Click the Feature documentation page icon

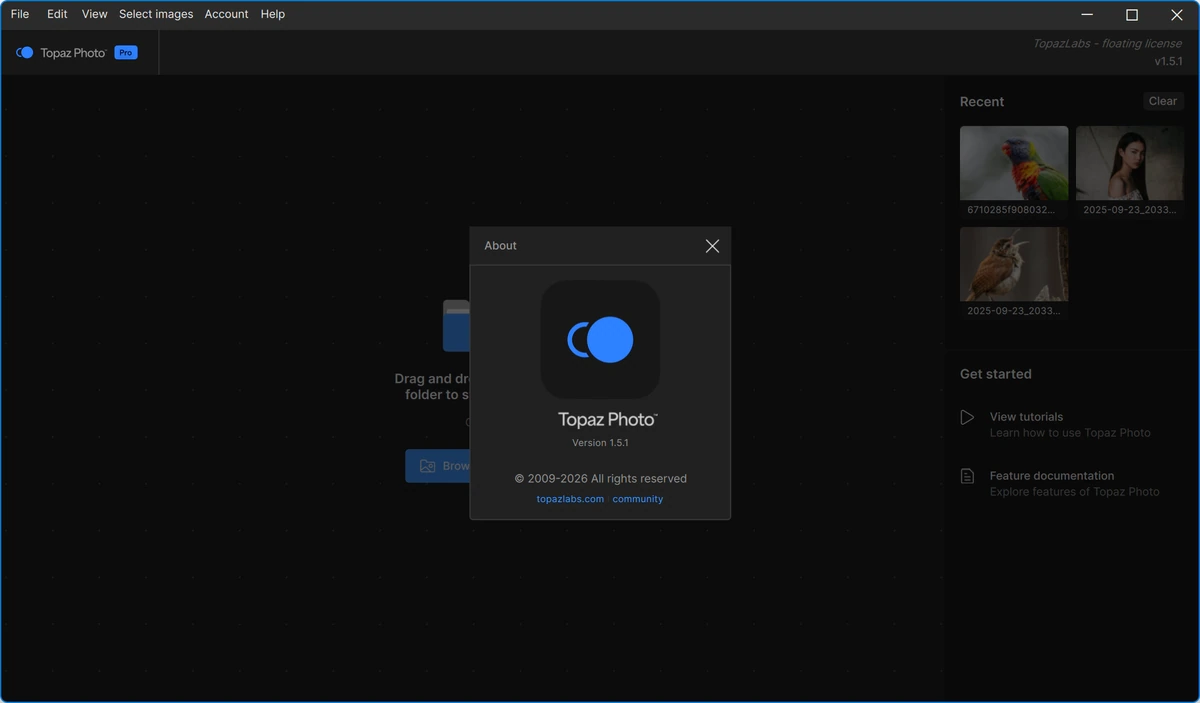[x=967, y=476]
